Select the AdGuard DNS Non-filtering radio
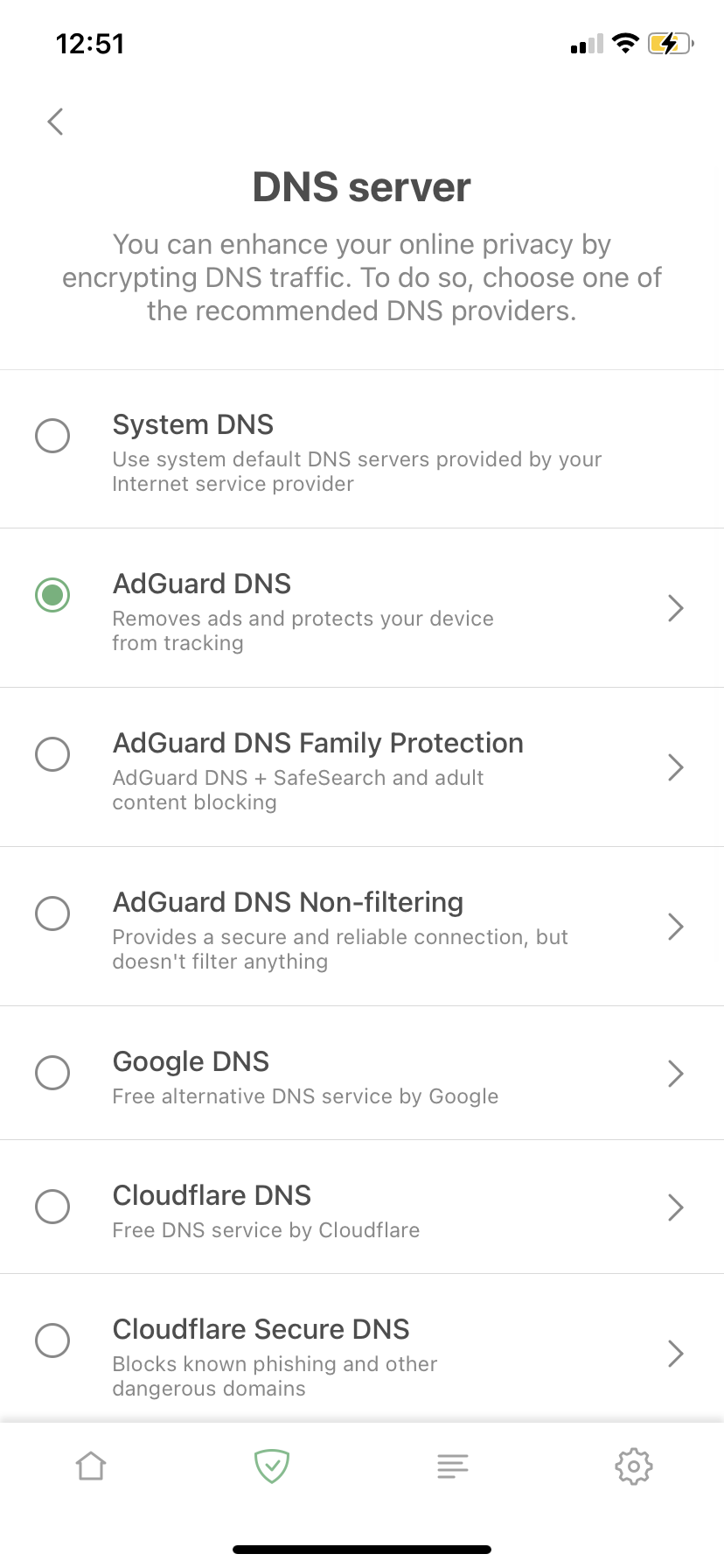This screenshot has height=1568, width=724. (x=52, y=913)
